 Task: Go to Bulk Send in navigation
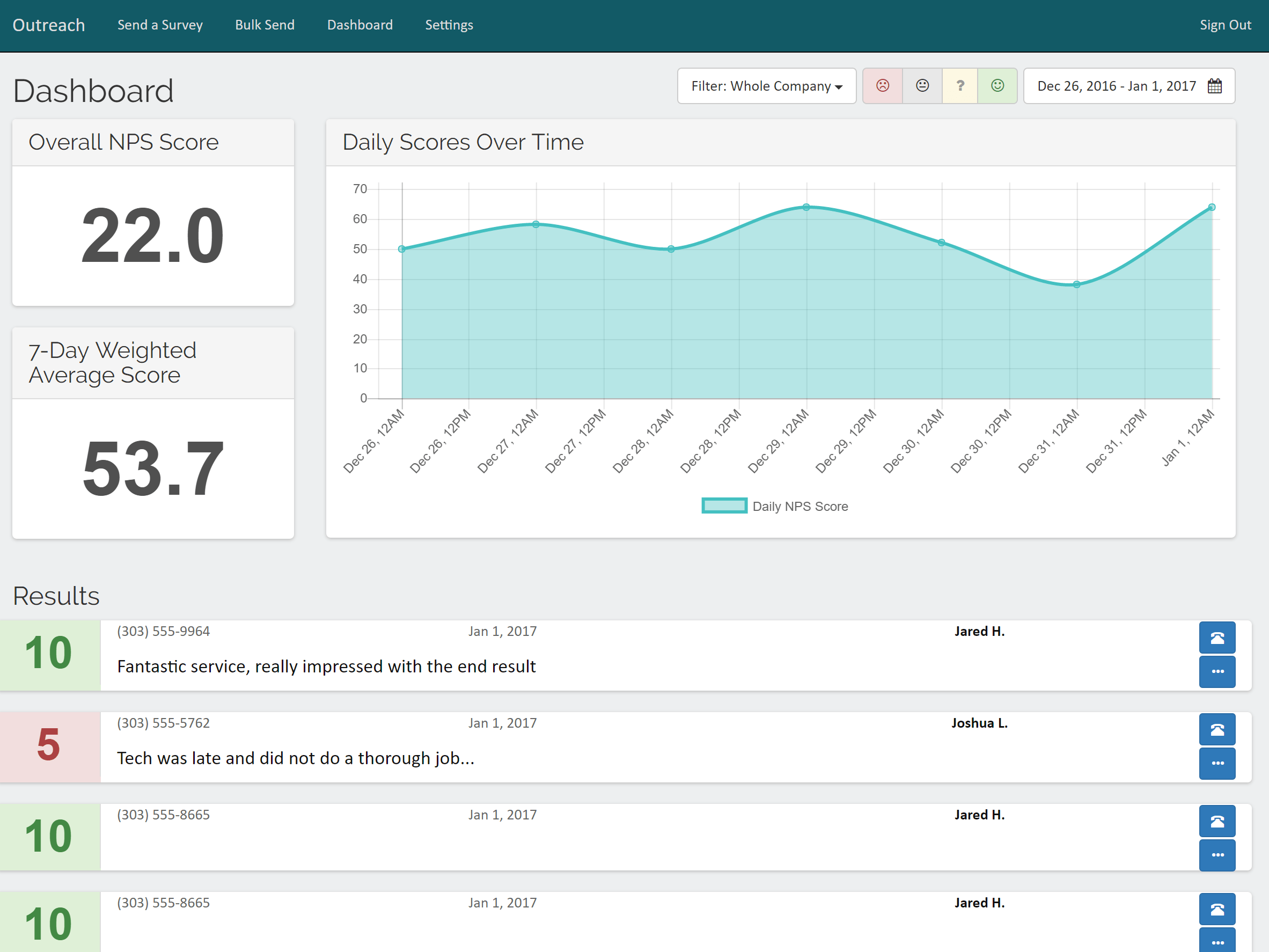(x=265, y=25)
